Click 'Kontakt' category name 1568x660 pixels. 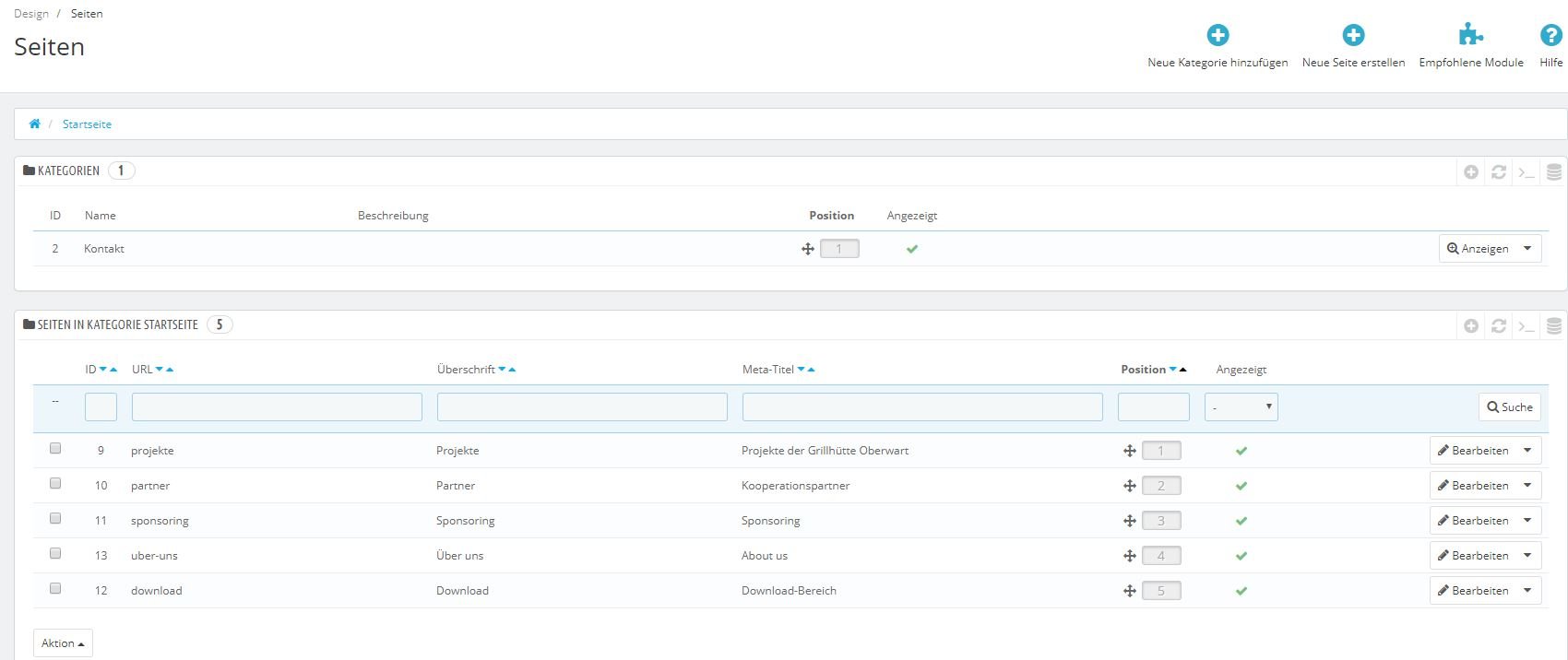pyautogui.click(x=104, y=249)
